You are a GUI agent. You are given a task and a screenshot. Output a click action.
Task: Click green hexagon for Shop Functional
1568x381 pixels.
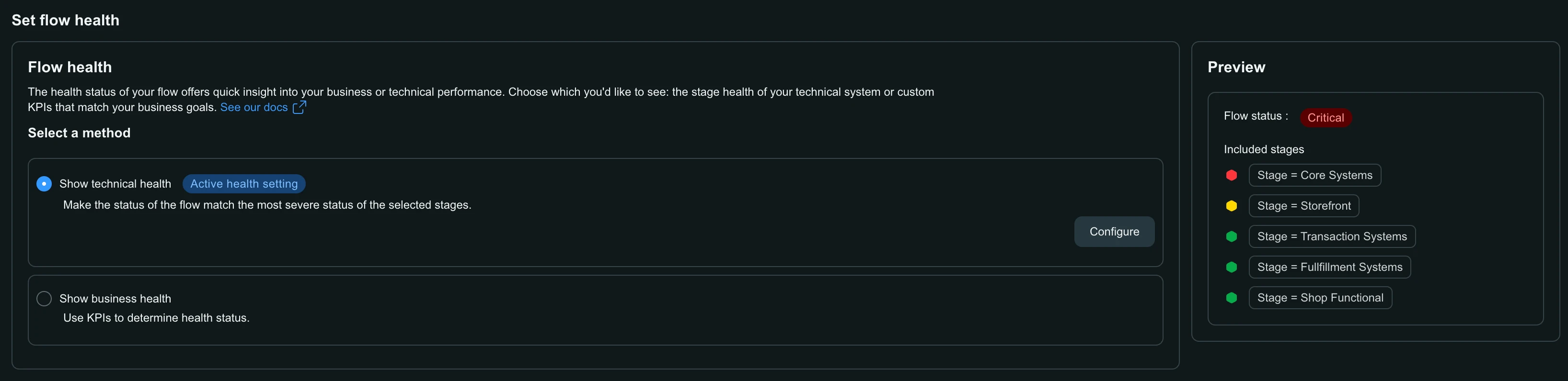[x=1232, y=298]
